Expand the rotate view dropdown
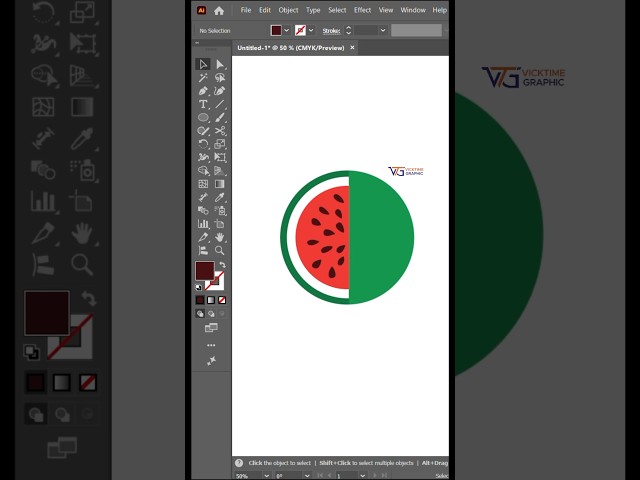 (307, 476)
